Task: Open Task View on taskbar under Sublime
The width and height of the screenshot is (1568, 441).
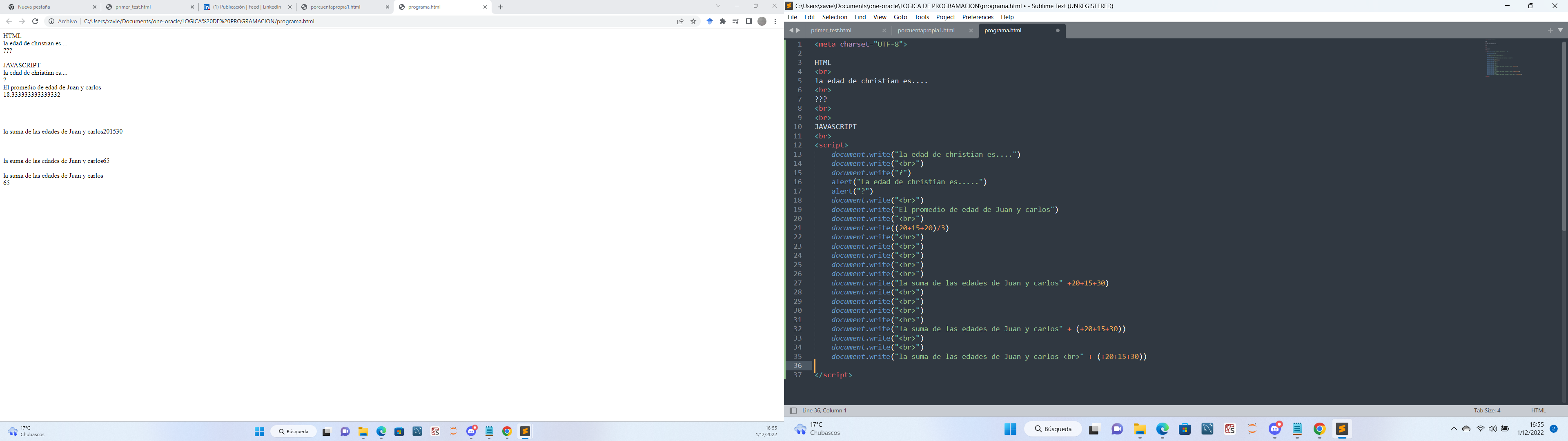Action: pos(1094,430)
